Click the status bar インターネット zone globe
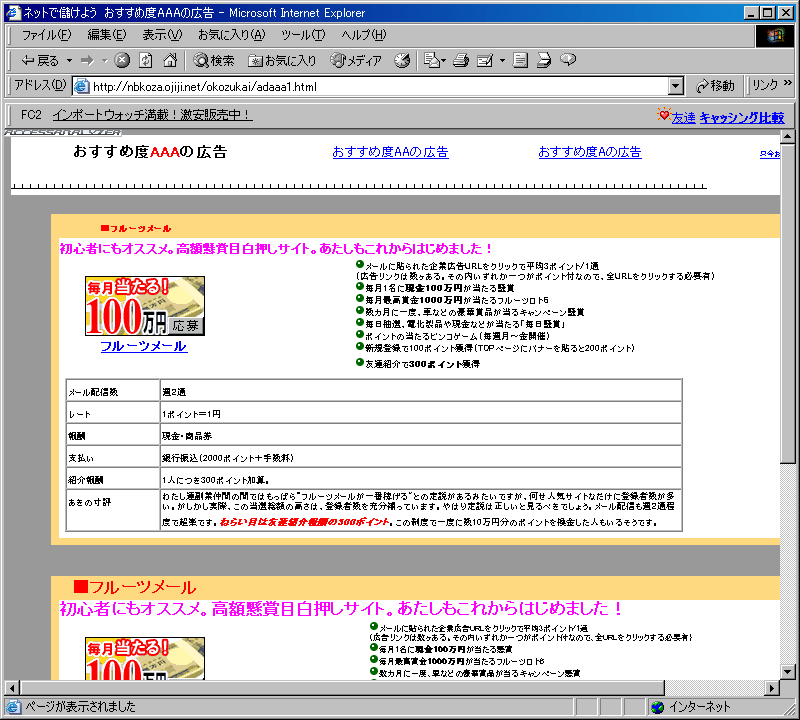This screenshot has height=720, width=800. 658,707
